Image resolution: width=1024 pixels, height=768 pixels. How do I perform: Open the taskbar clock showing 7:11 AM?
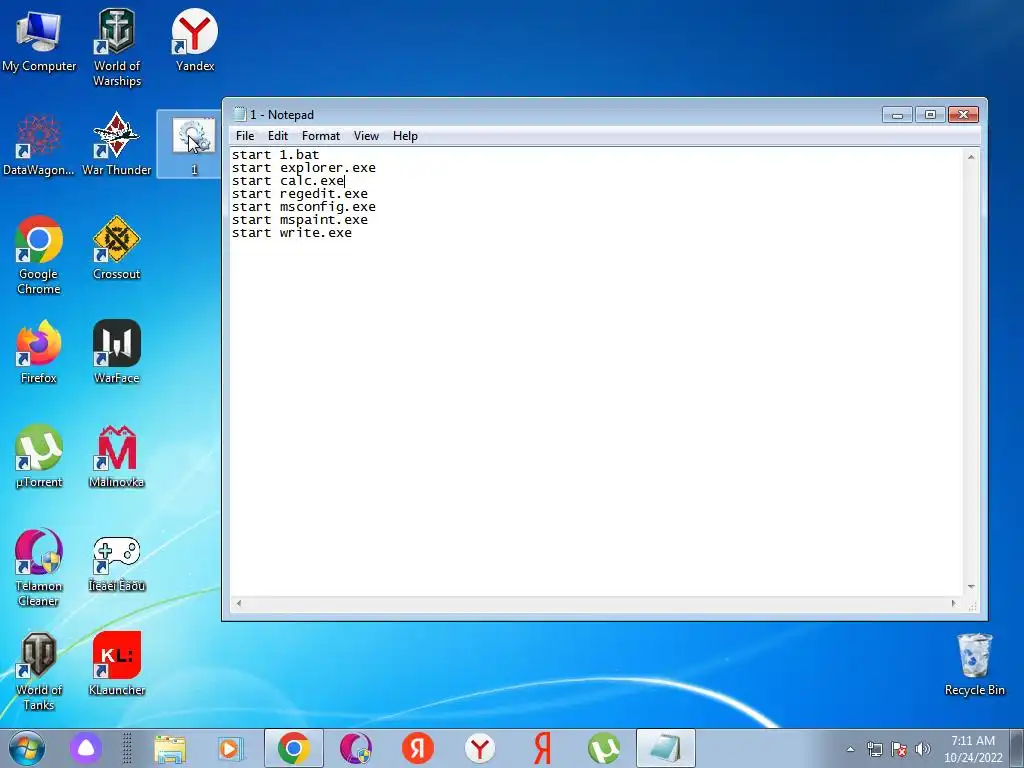point(973,749)
